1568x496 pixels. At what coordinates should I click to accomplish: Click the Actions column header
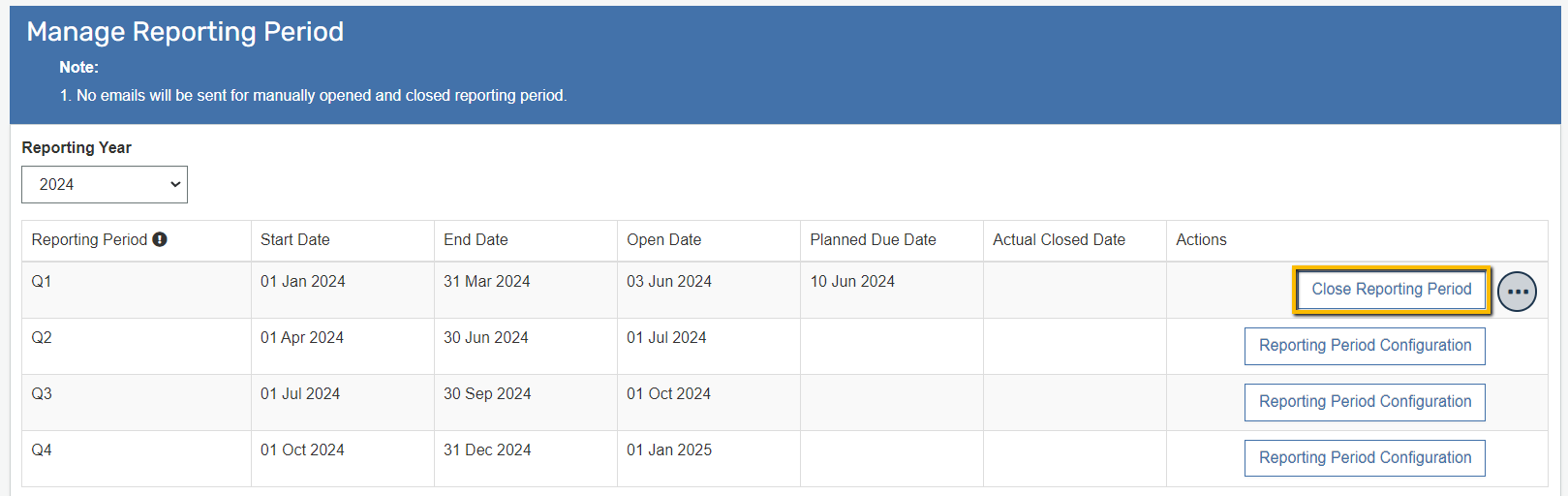[x=1201, y=240]
